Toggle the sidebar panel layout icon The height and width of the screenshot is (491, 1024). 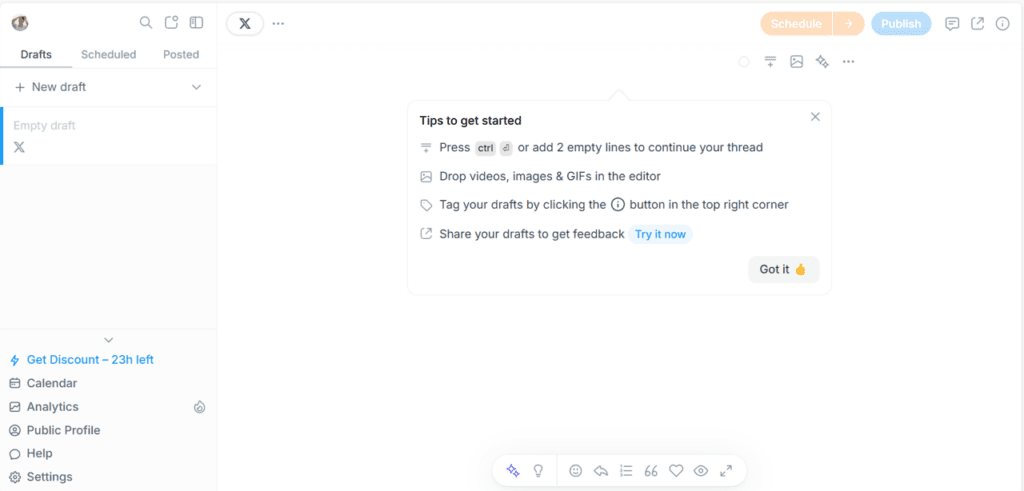click(196, 23)
